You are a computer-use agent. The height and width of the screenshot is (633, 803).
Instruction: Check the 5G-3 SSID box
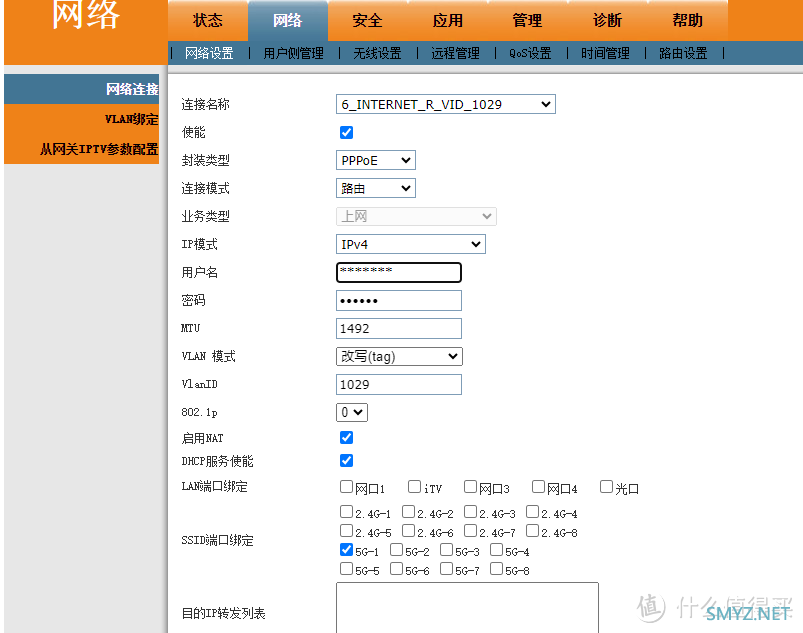447,550
